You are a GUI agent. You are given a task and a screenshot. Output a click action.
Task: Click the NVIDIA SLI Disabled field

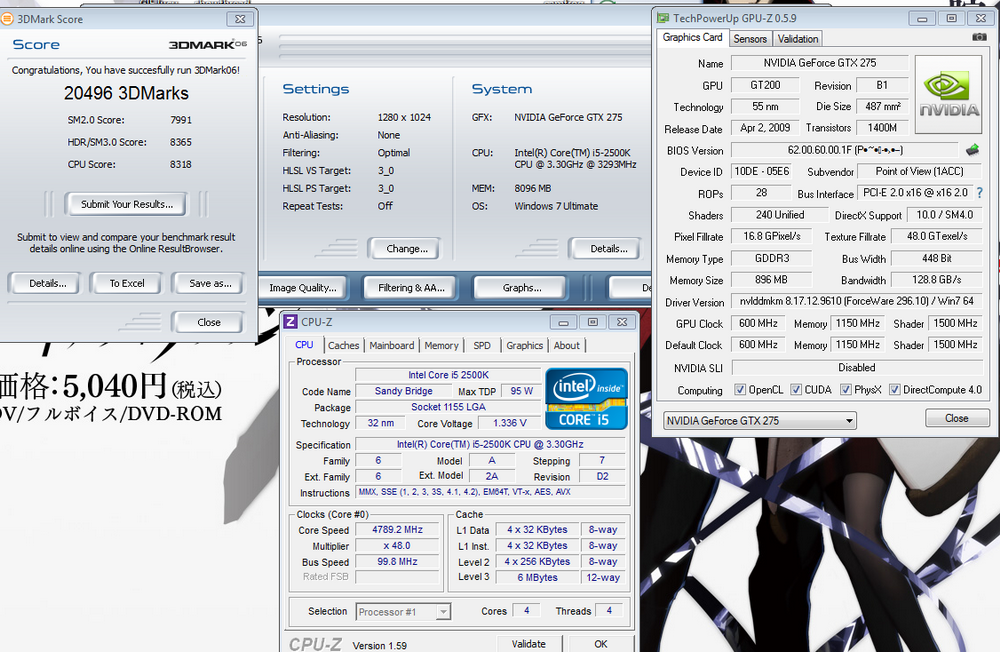(x=857, y=367)
